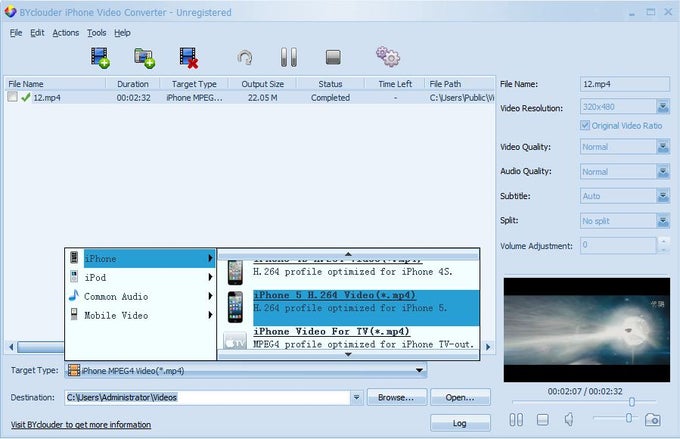
Task: Sort by the Output Size column header
Action: [263, 84]
